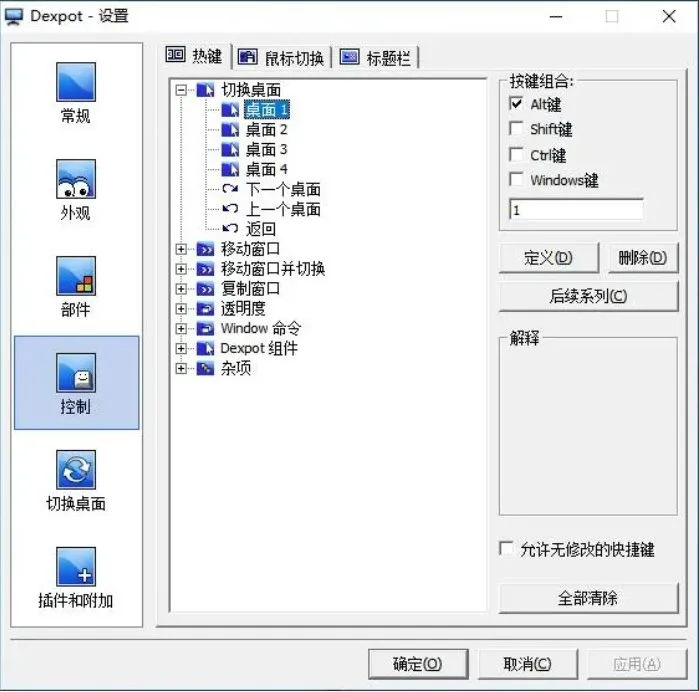The width and height of the screenshot is (699, 692).
Task: Click the icon of the 切换桌面 tree root
Action: pyautogui.click(x=205, y=90)
